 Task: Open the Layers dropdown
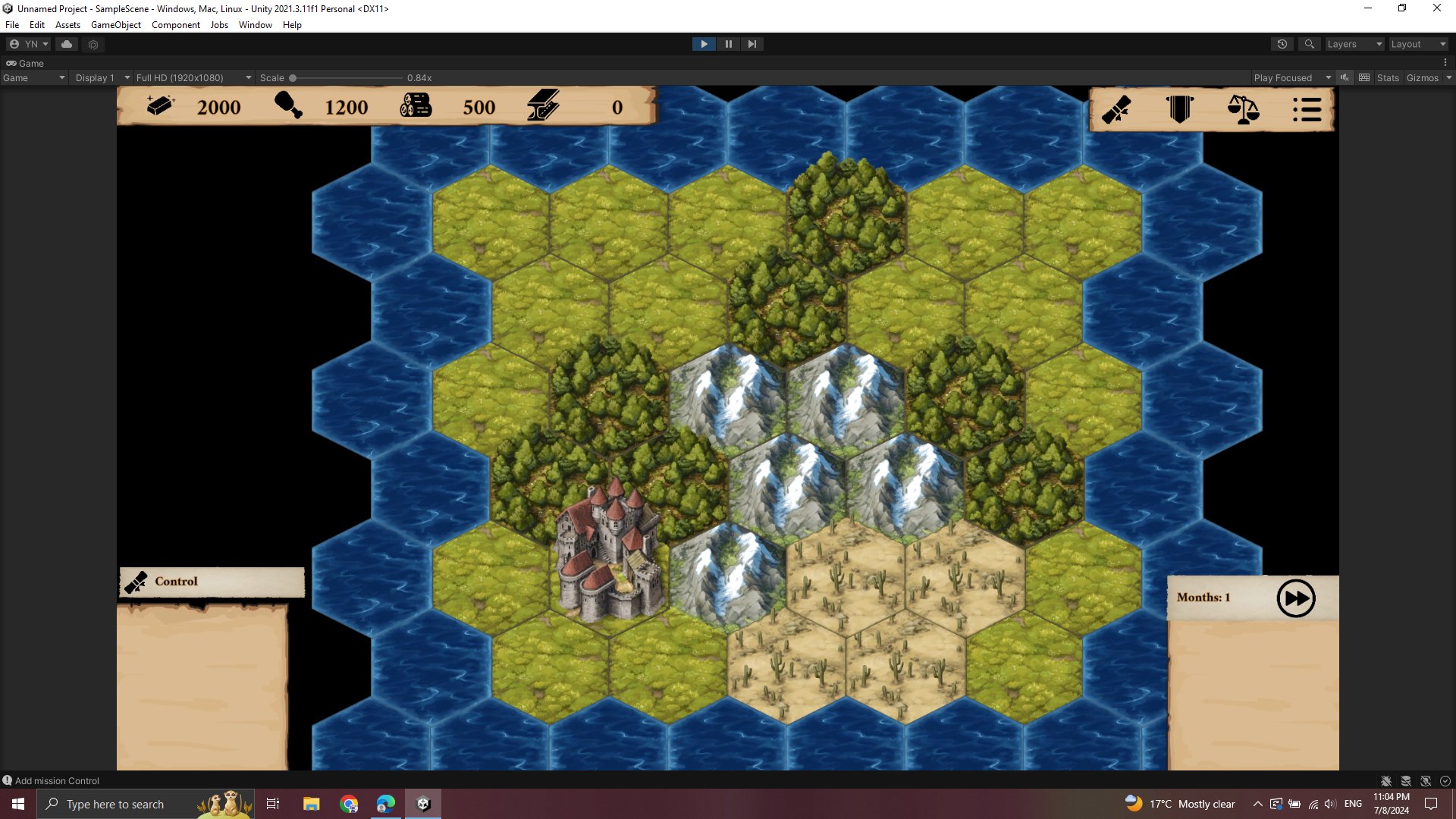click(1354, 44)
